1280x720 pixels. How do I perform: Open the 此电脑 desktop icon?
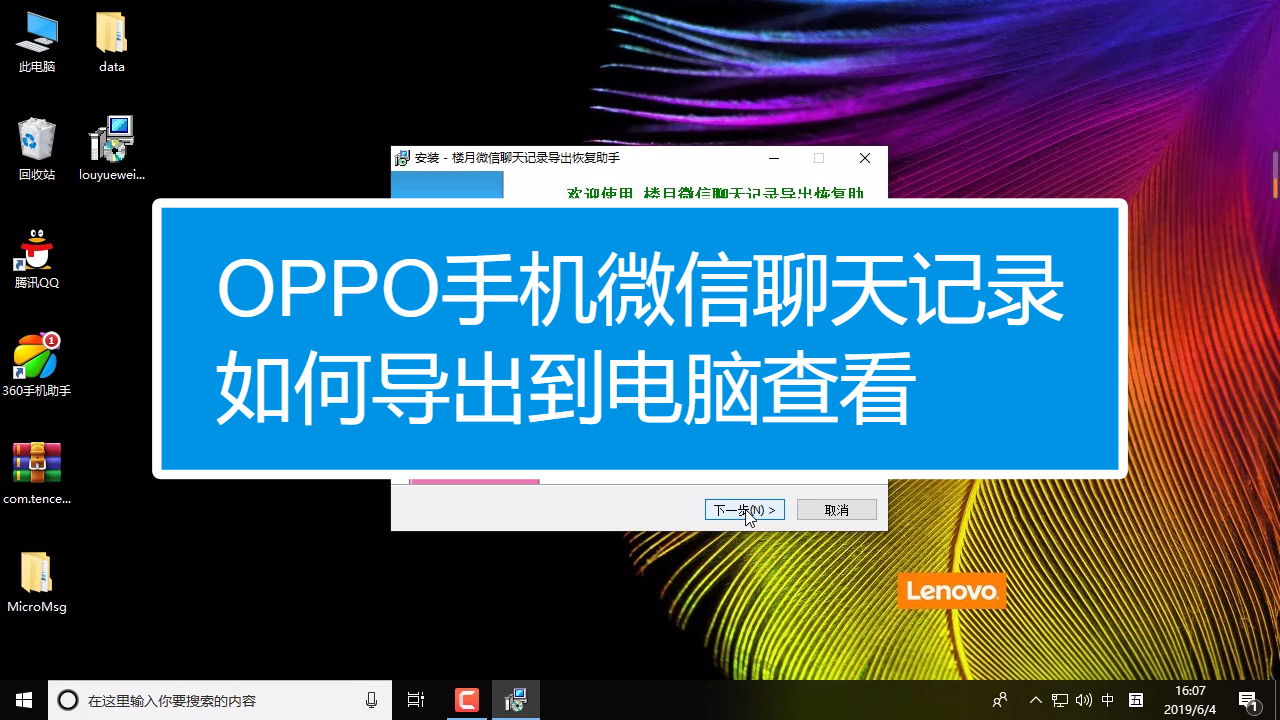[37, 42]
